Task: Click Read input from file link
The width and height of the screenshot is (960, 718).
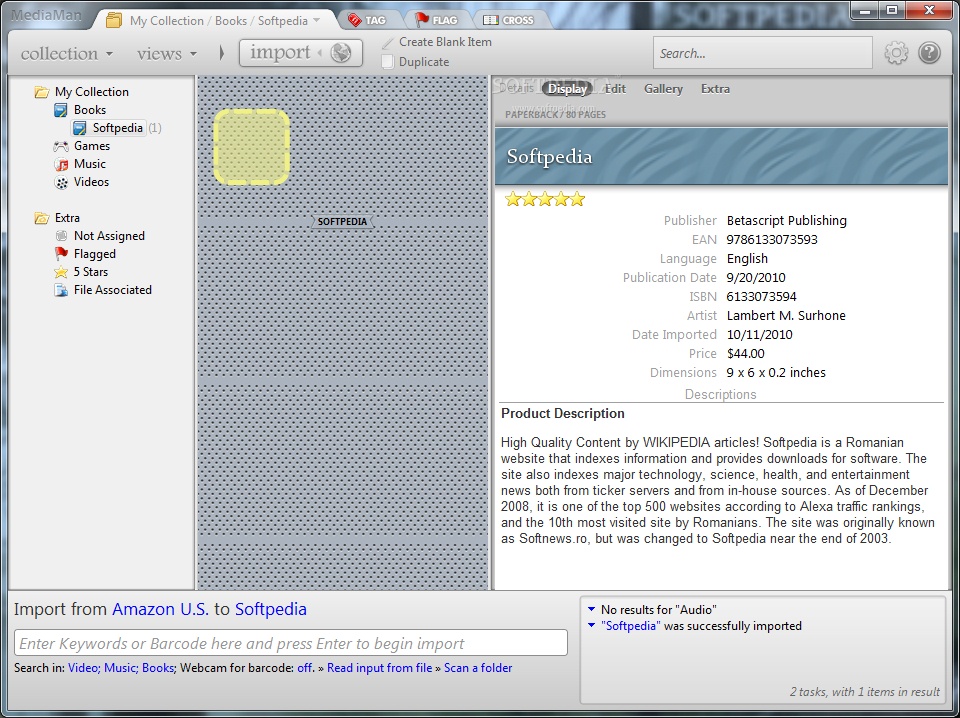Action: point(380,668)
